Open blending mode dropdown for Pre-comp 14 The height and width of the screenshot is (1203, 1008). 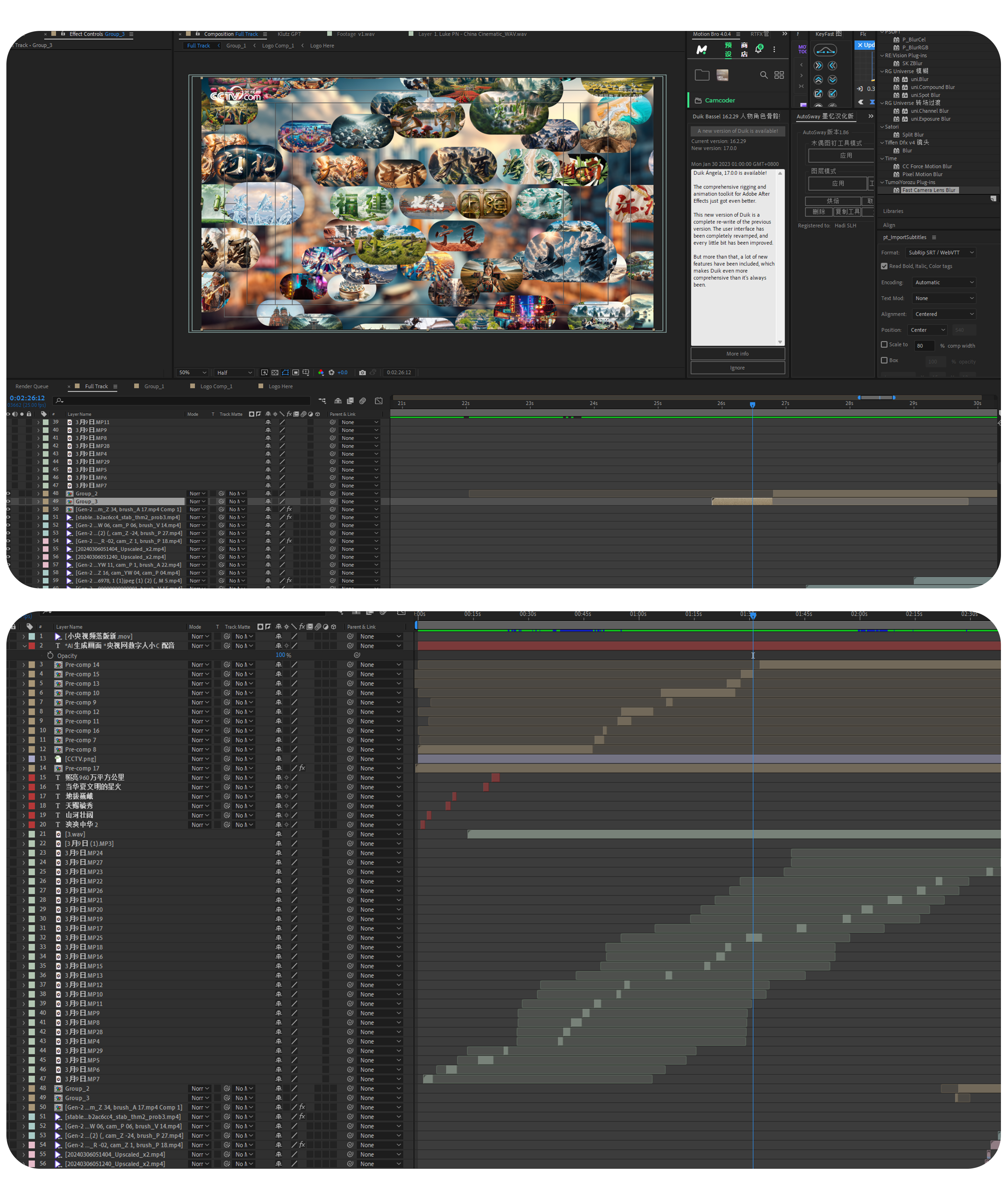(200, 665)
